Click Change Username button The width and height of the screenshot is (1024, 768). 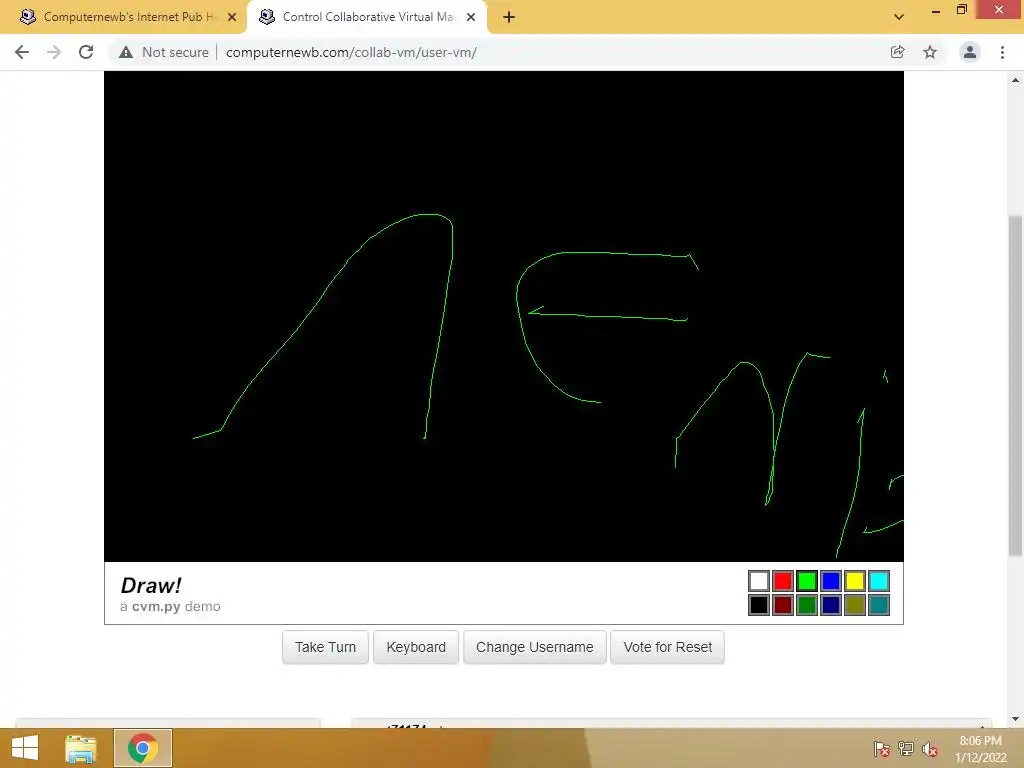535,647
